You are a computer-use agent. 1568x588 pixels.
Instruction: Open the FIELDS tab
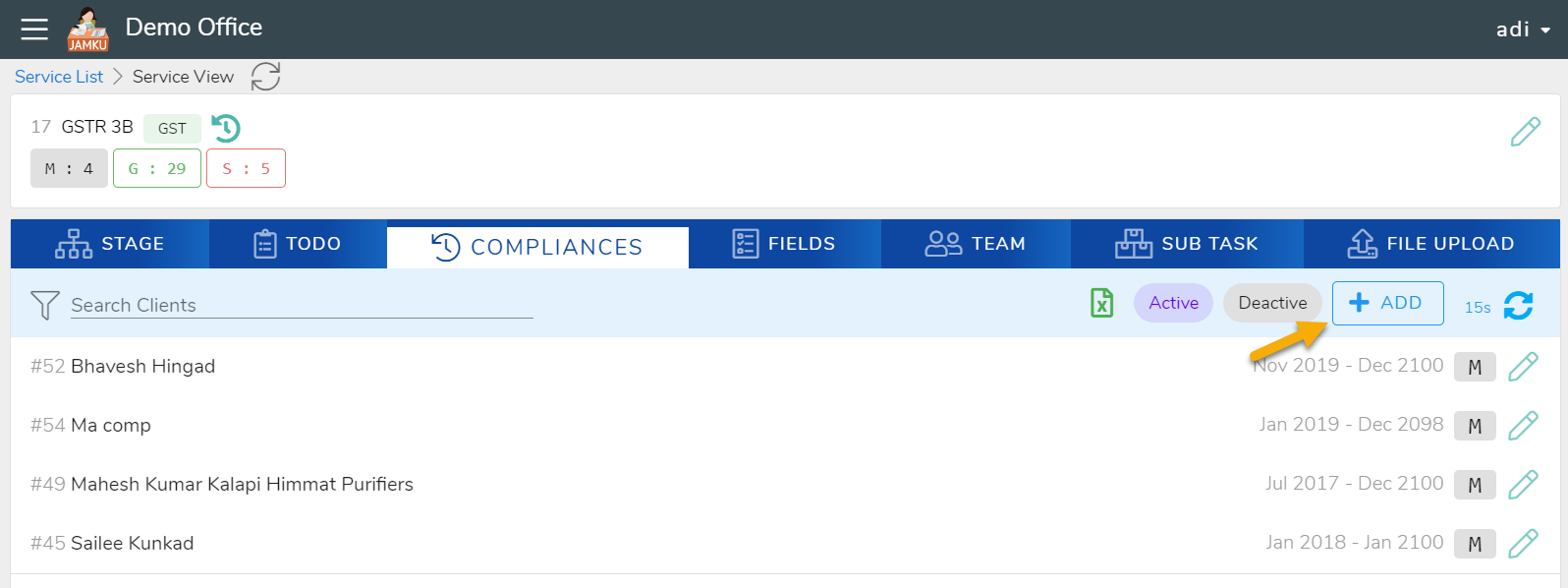(x=784, y=244)
